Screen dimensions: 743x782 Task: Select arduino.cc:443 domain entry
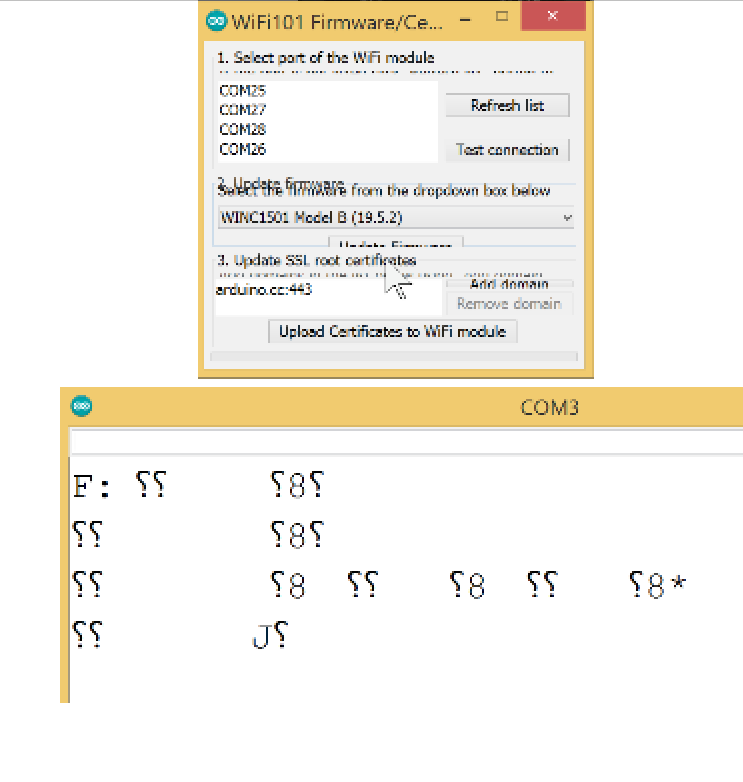[264, 290]
